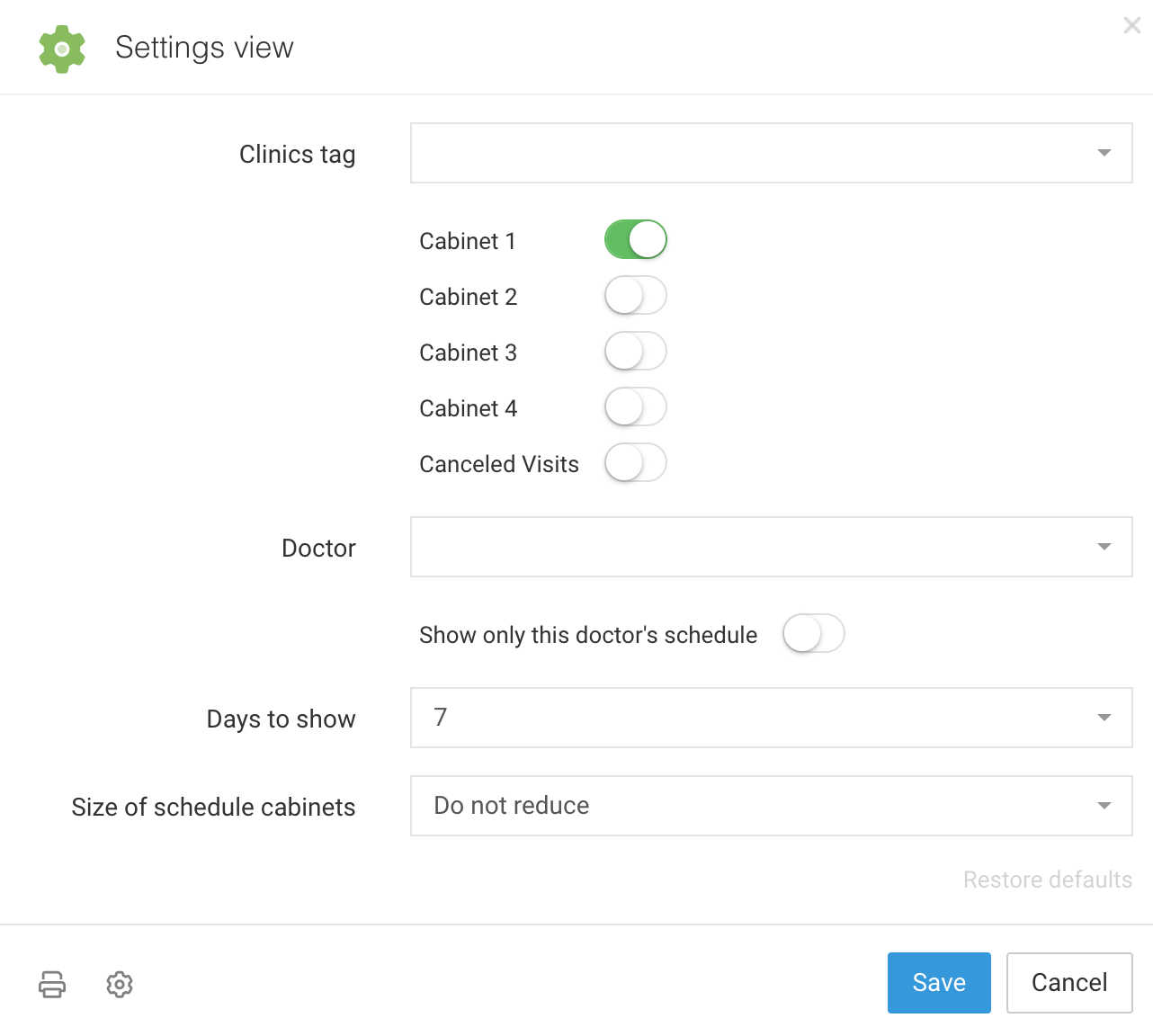
Task: Click the Cabinet 1 label
Action: pos(468,241)
